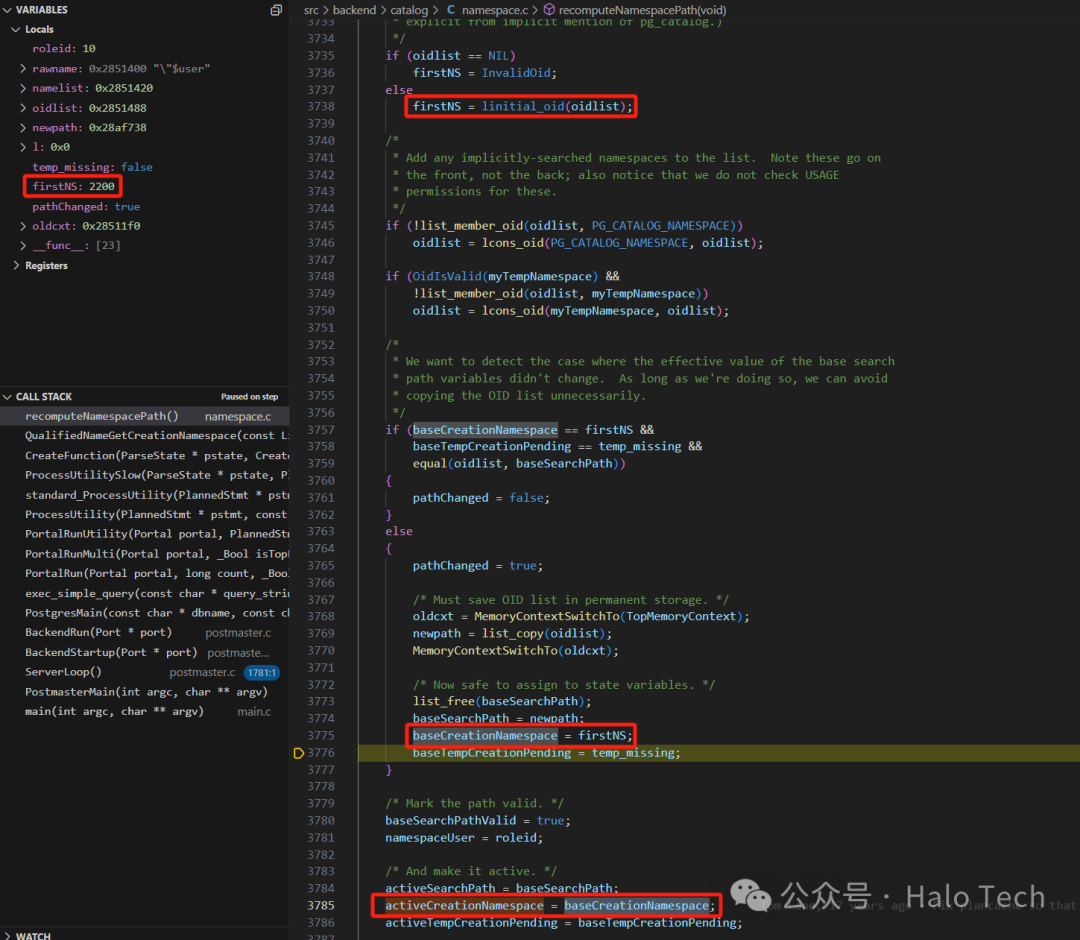Click line number 3785 in the gutter
Viewport: 1080px width, 940px height.
pos(321,906)
